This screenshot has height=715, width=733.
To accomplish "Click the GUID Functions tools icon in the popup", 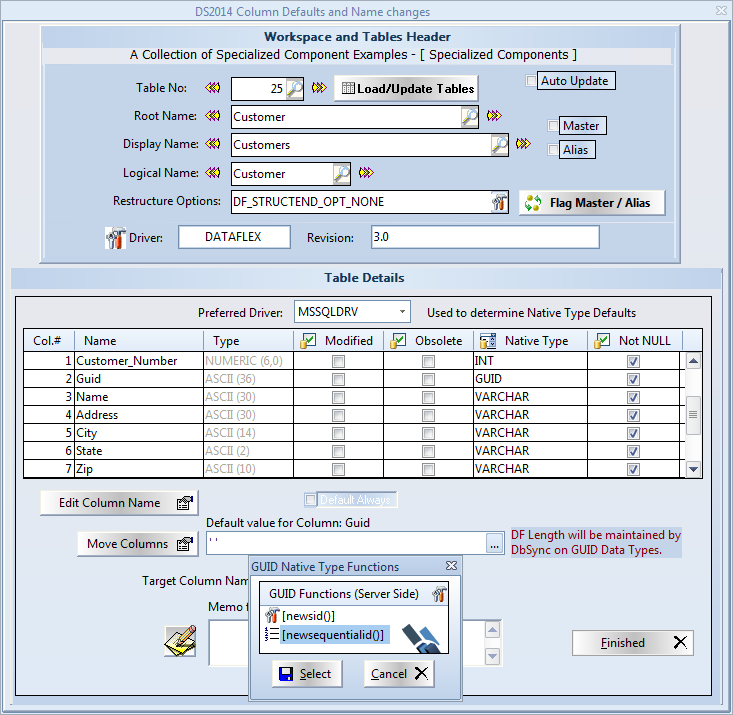I will click(438, 594).
